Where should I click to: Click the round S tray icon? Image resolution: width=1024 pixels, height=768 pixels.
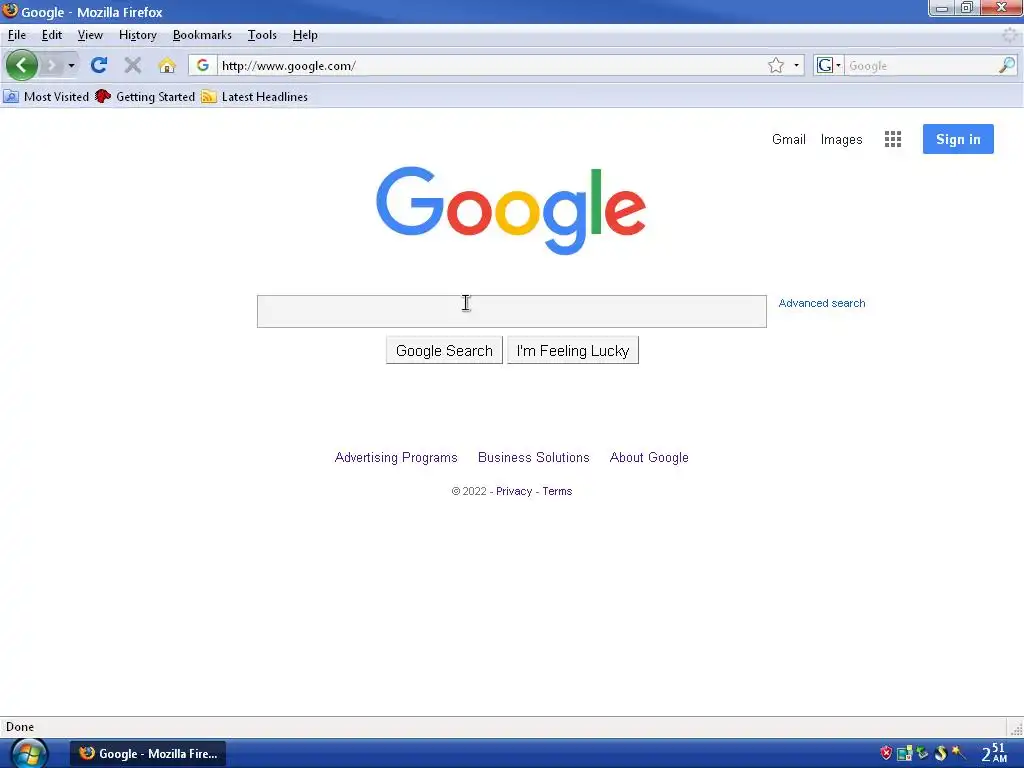pyautogui.click(x=940, y=753)
